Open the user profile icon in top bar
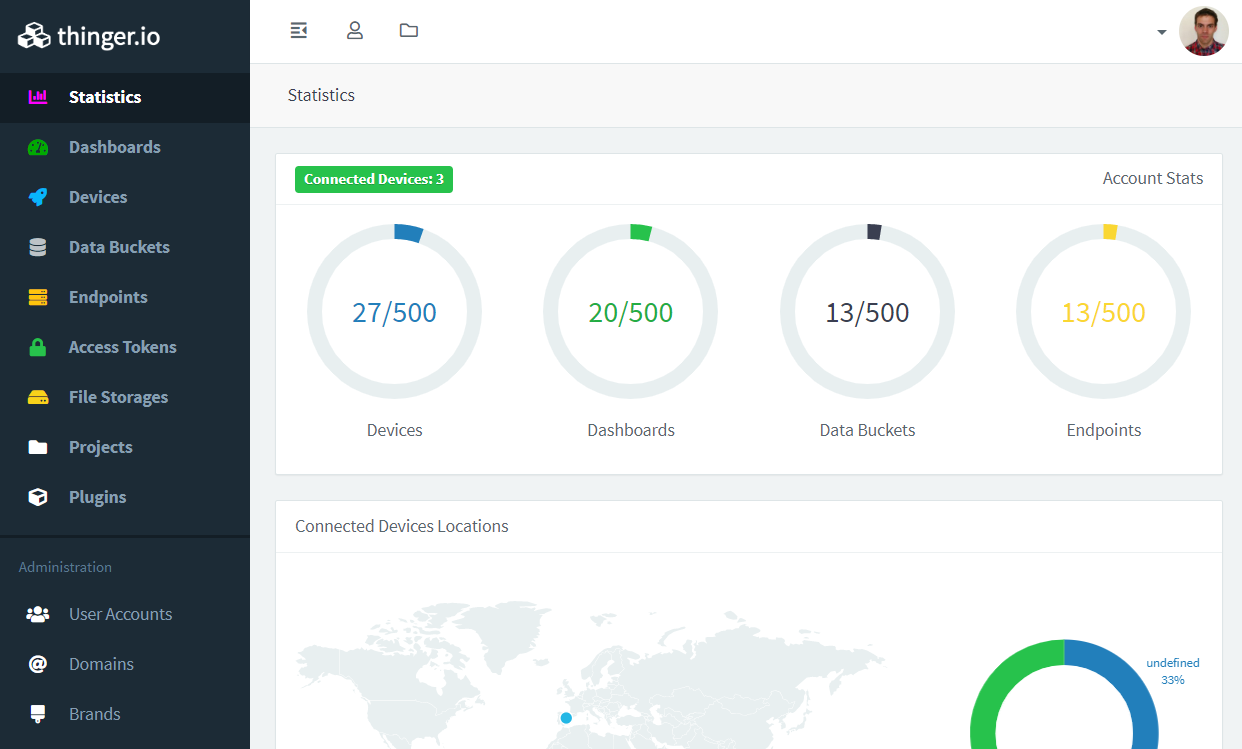1242x749 pixels. (x=354, y=31)
